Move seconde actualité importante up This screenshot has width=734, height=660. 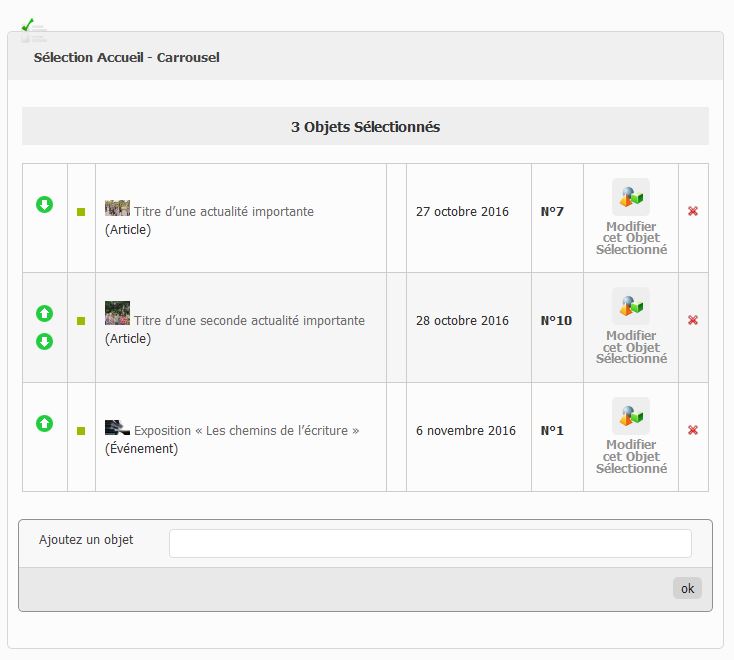point(44,313)
